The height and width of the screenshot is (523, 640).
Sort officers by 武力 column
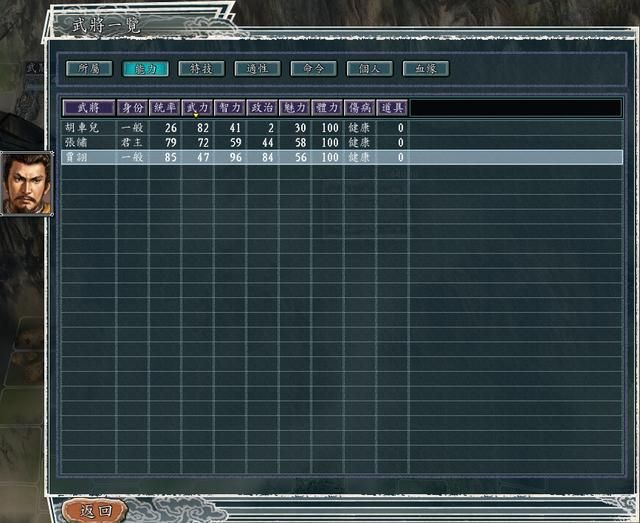coord(197,107)
